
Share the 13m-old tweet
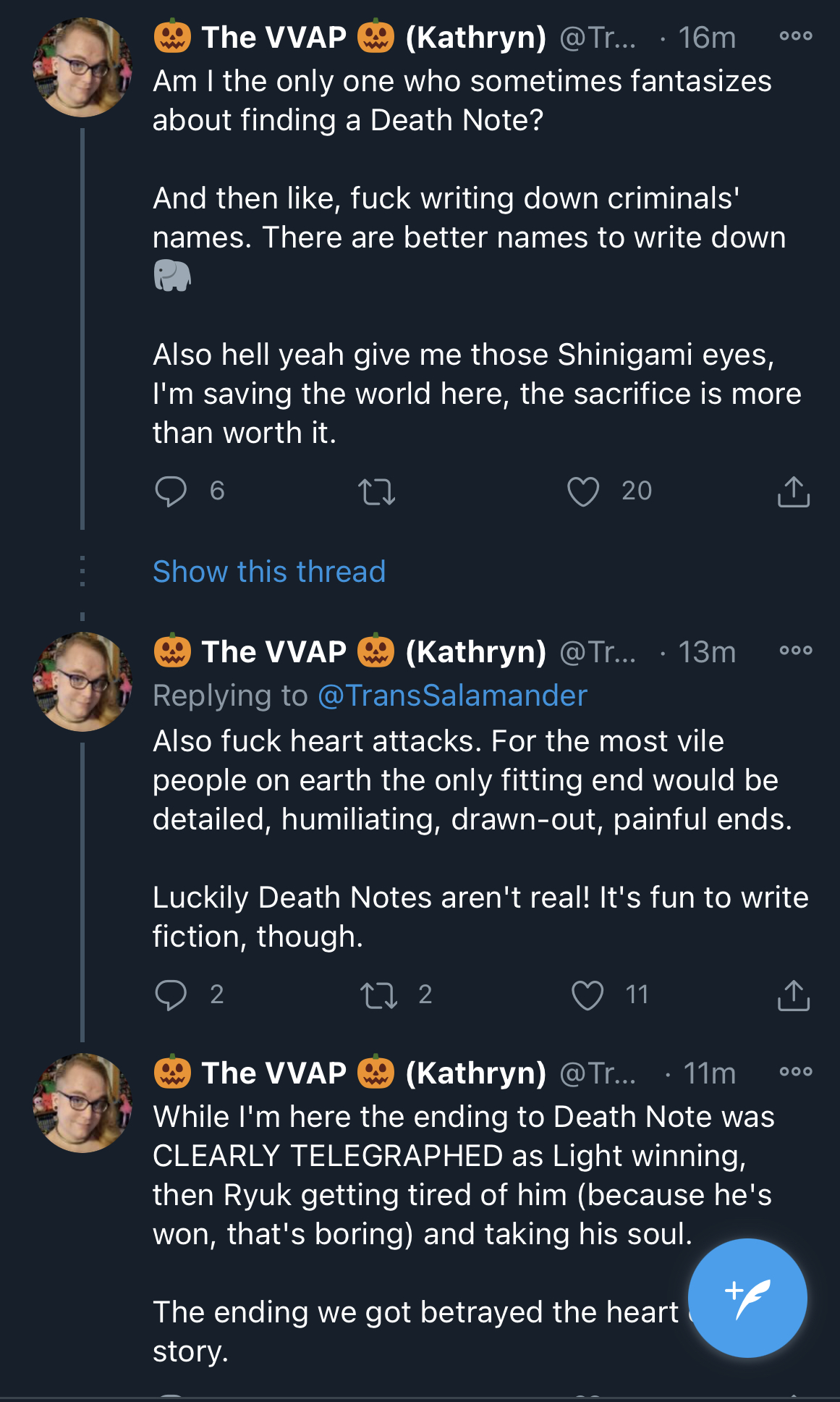point(794,995)
